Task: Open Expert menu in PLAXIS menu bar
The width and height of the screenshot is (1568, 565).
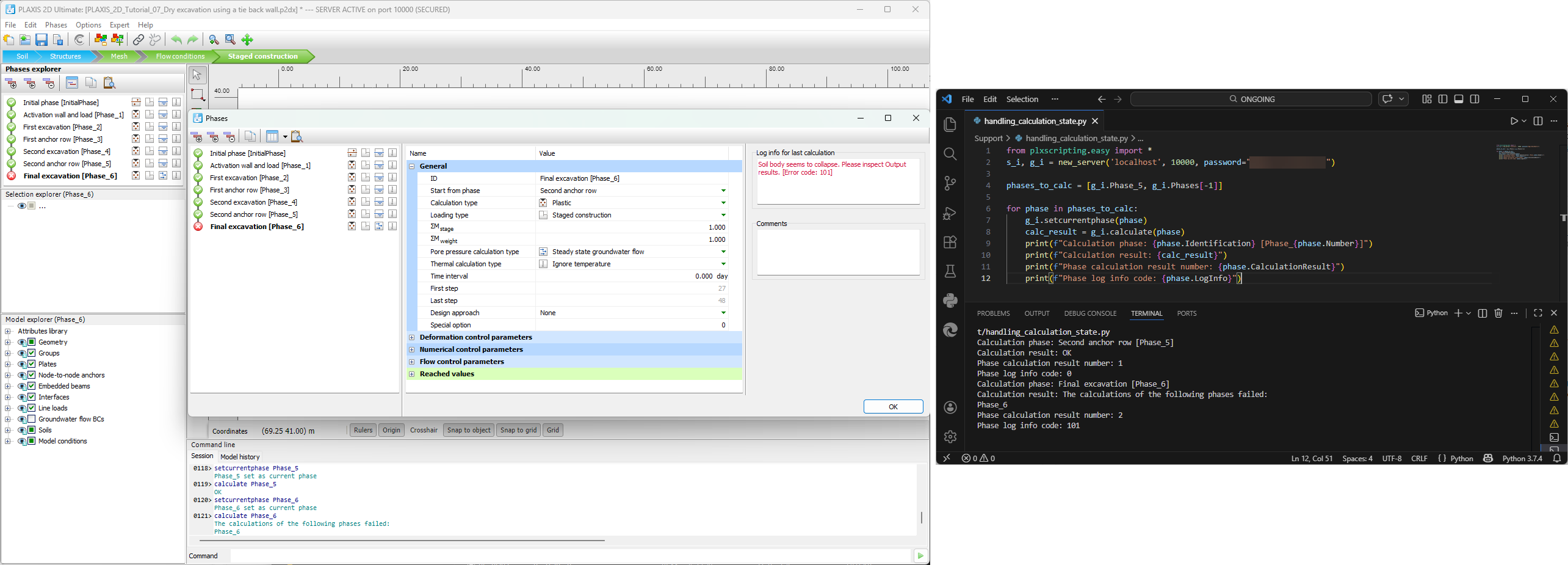Action: [119, 25]
